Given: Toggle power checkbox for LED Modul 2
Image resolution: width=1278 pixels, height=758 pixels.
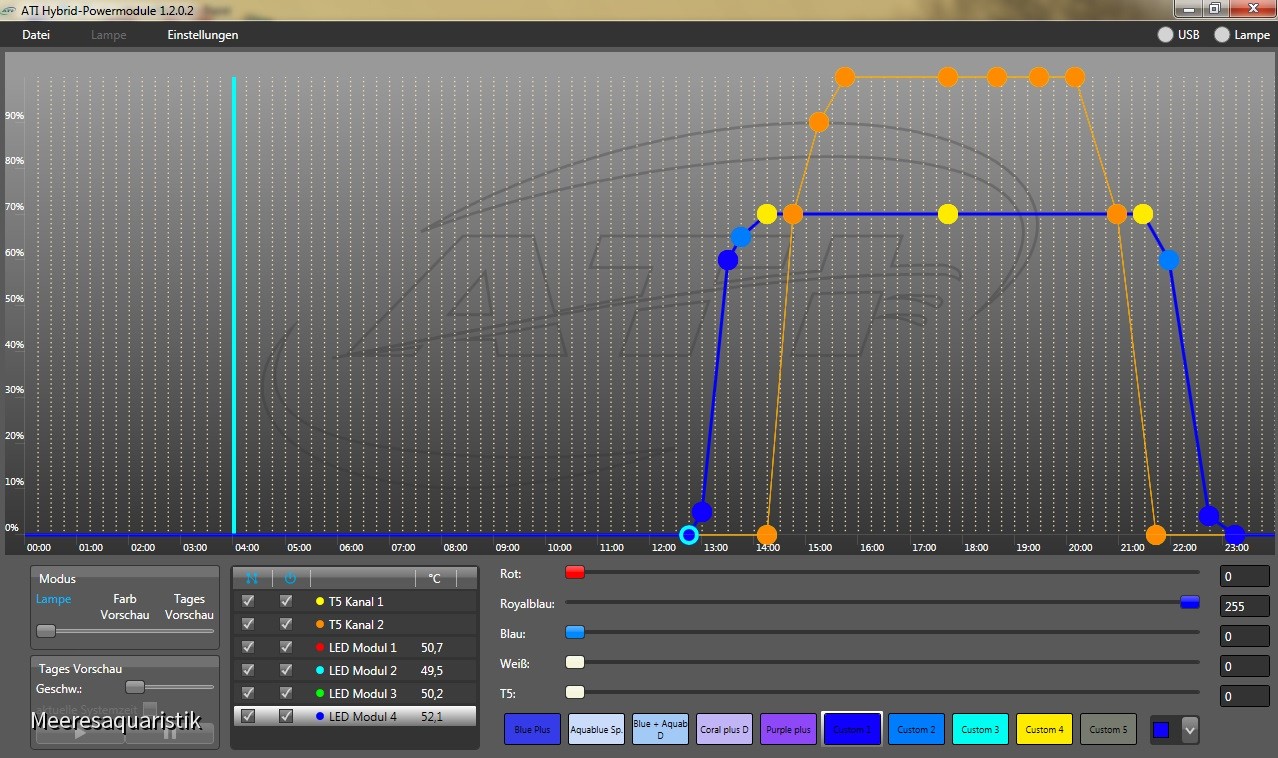Looking at the screenshot, I should click(x=286, y=670).
